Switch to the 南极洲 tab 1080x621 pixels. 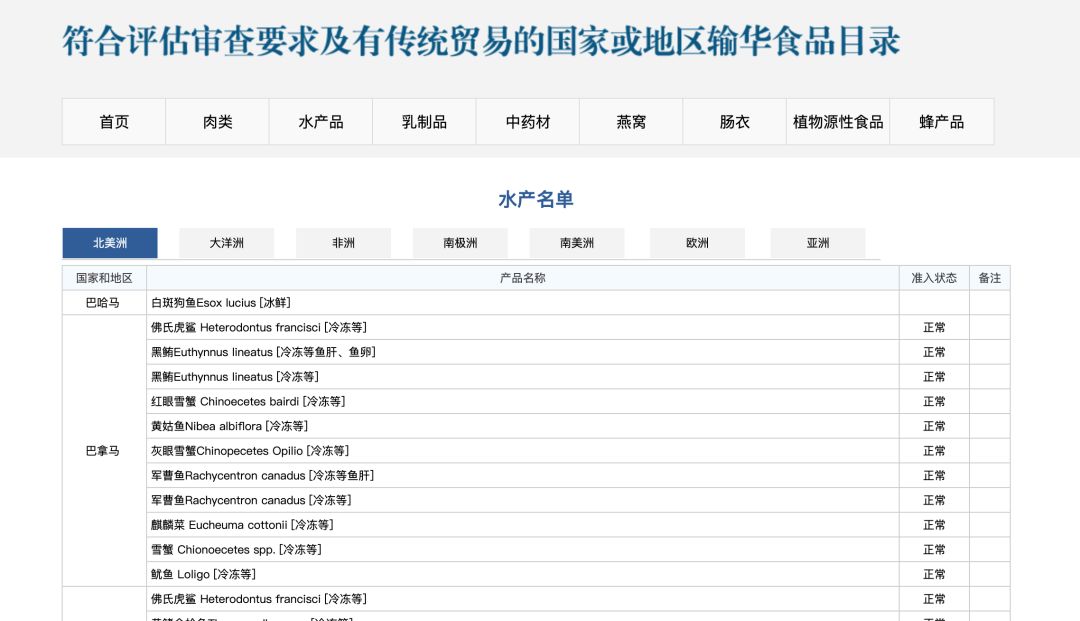(x=460, y=243)
